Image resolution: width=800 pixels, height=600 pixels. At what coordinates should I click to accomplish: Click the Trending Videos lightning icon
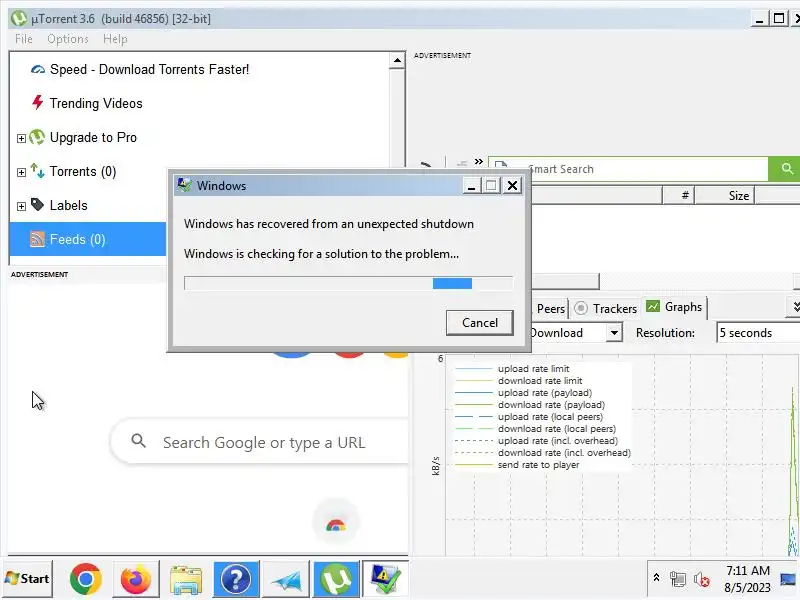[38, 103]
